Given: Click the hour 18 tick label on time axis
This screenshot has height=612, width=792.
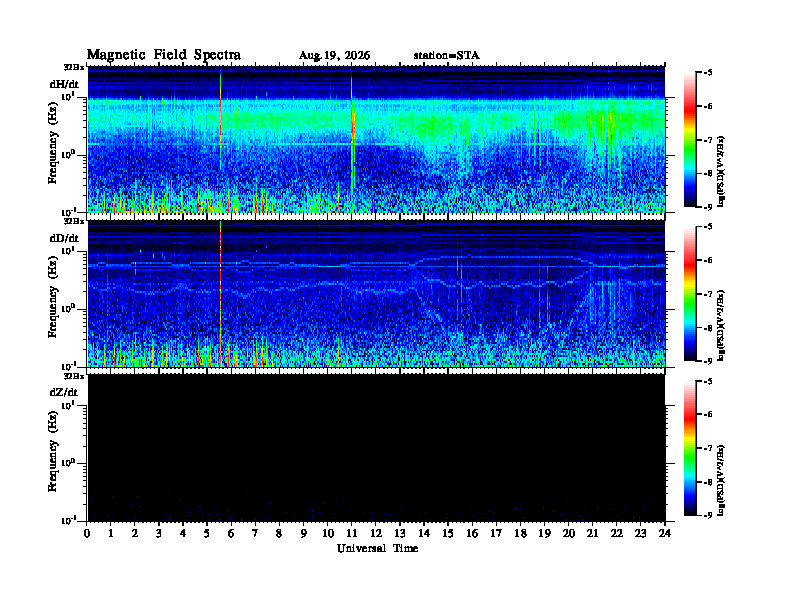Looking at the screenshot, I should (520, 534).
